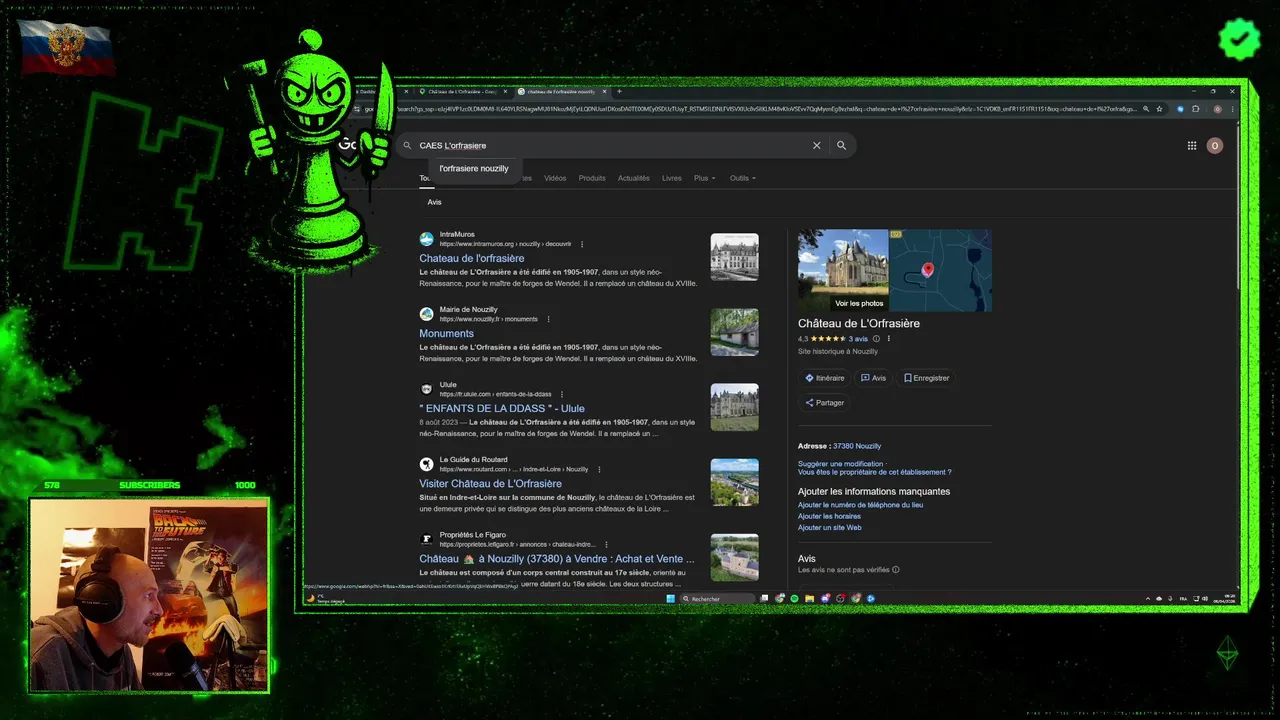Open more options for Le Guide du Routard result
Viewport: 1280px width, 720px height.
coord(599,469)
